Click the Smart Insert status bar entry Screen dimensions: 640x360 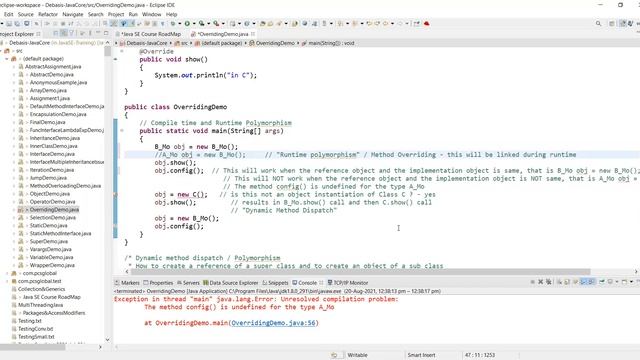421,355
